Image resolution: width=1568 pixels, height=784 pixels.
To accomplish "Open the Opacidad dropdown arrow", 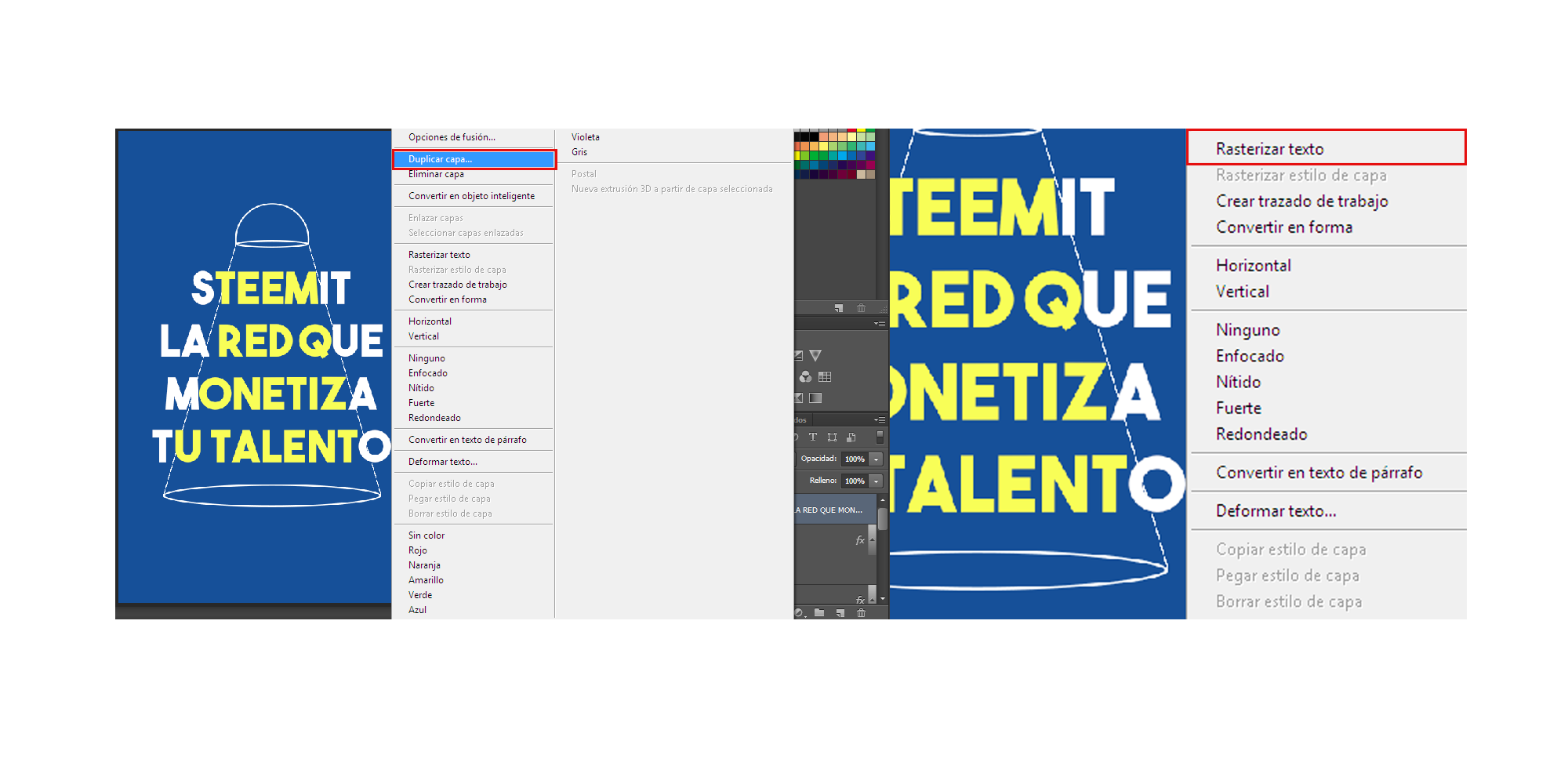I will (x=877, y=459).
